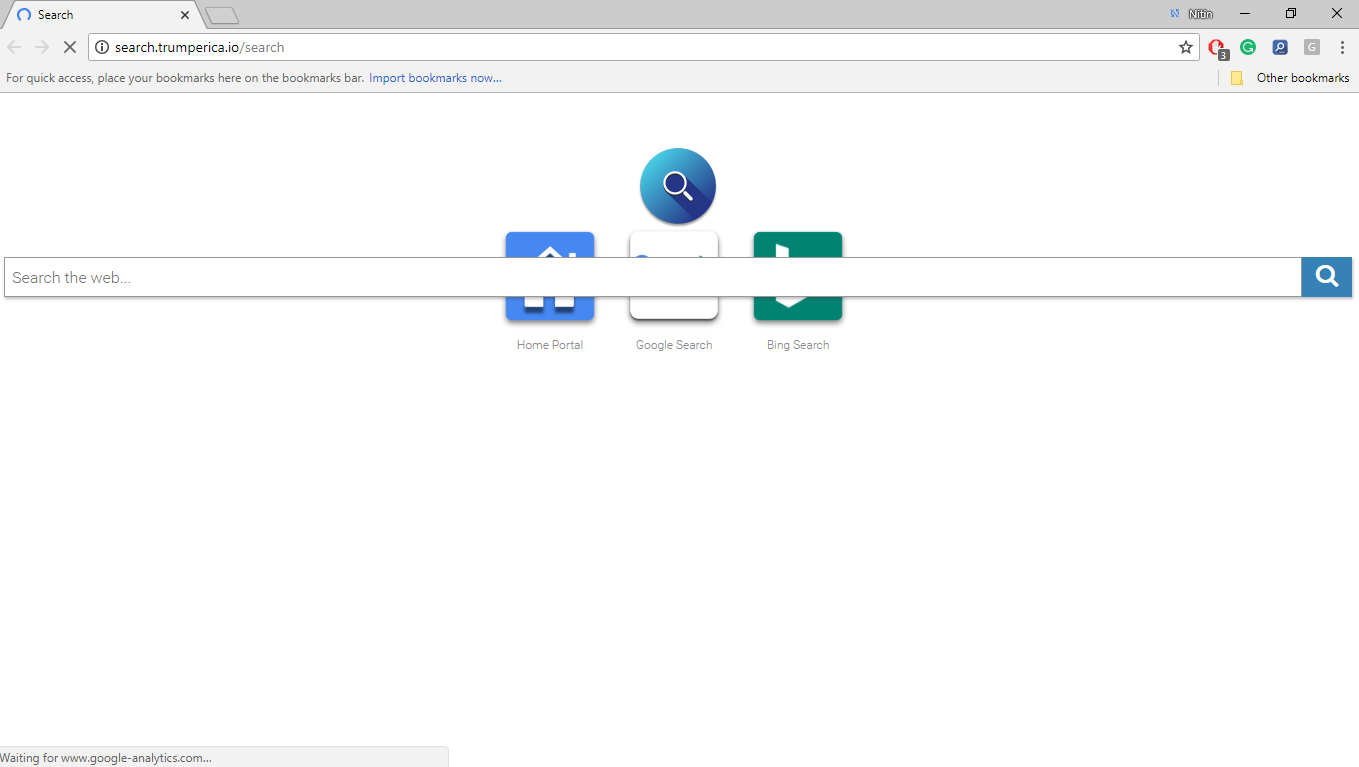Screen dimensions: 1359x767
Task: Click the blue magnifier extension icon
Action: [x=1280, y=47]
